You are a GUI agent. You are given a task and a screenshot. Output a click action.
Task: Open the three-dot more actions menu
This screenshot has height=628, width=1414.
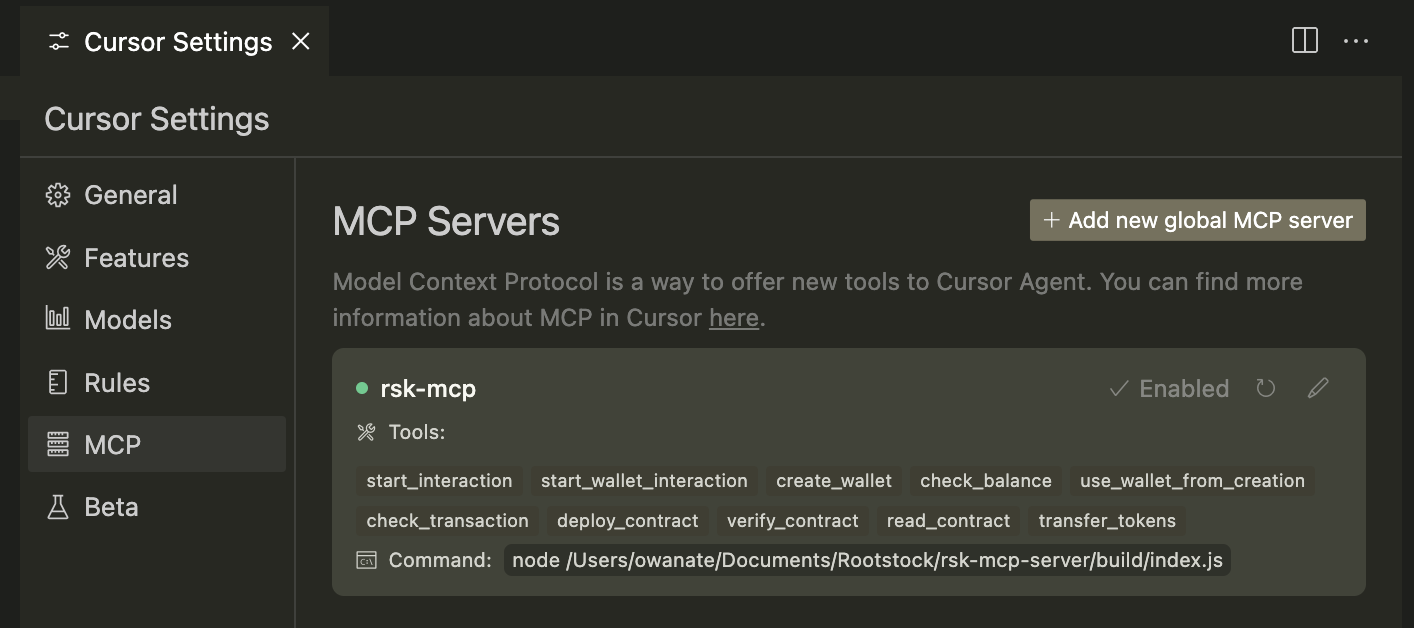point(1356,41)
